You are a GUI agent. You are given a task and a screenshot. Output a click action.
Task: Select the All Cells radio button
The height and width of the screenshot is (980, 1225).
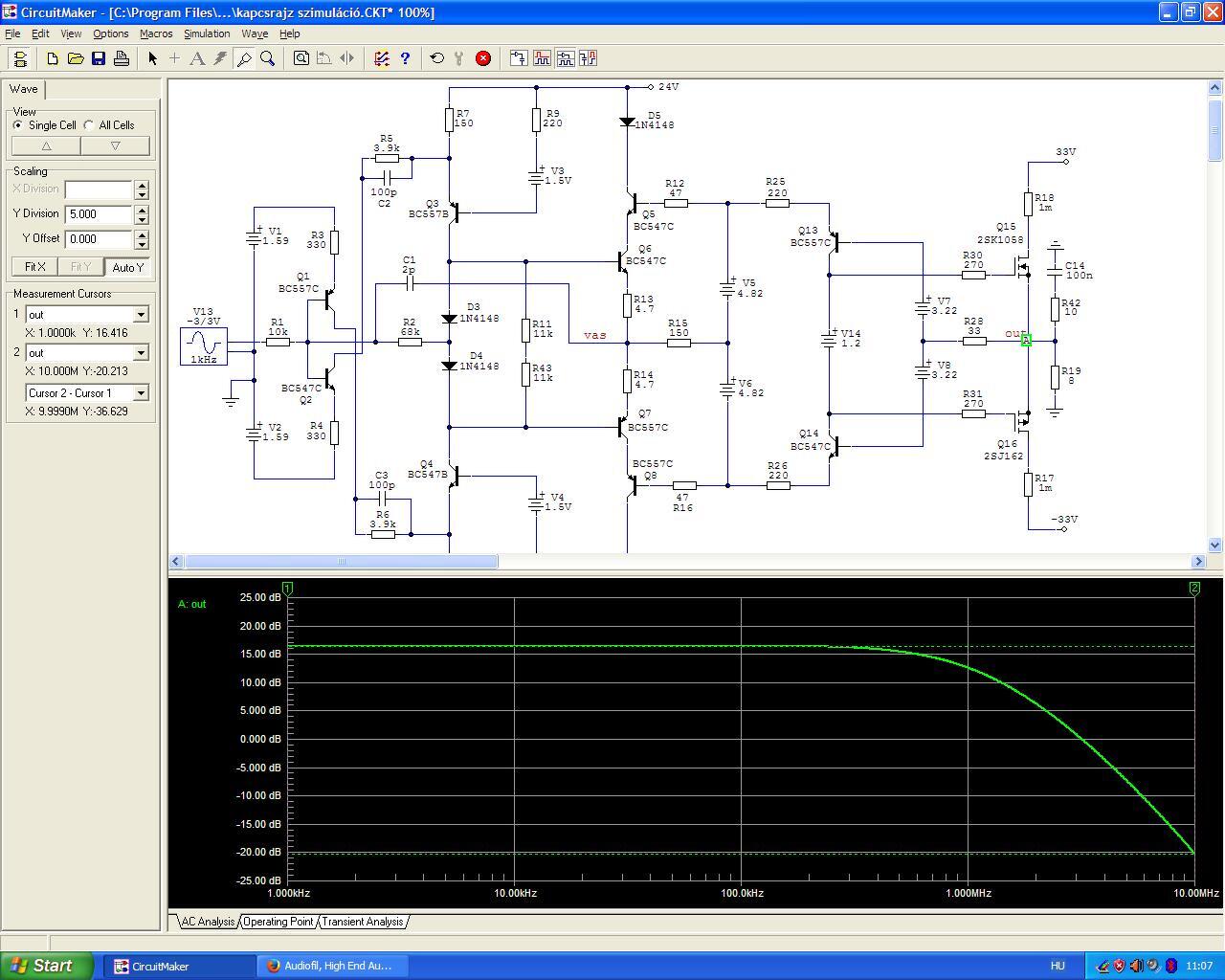(90, 125)
